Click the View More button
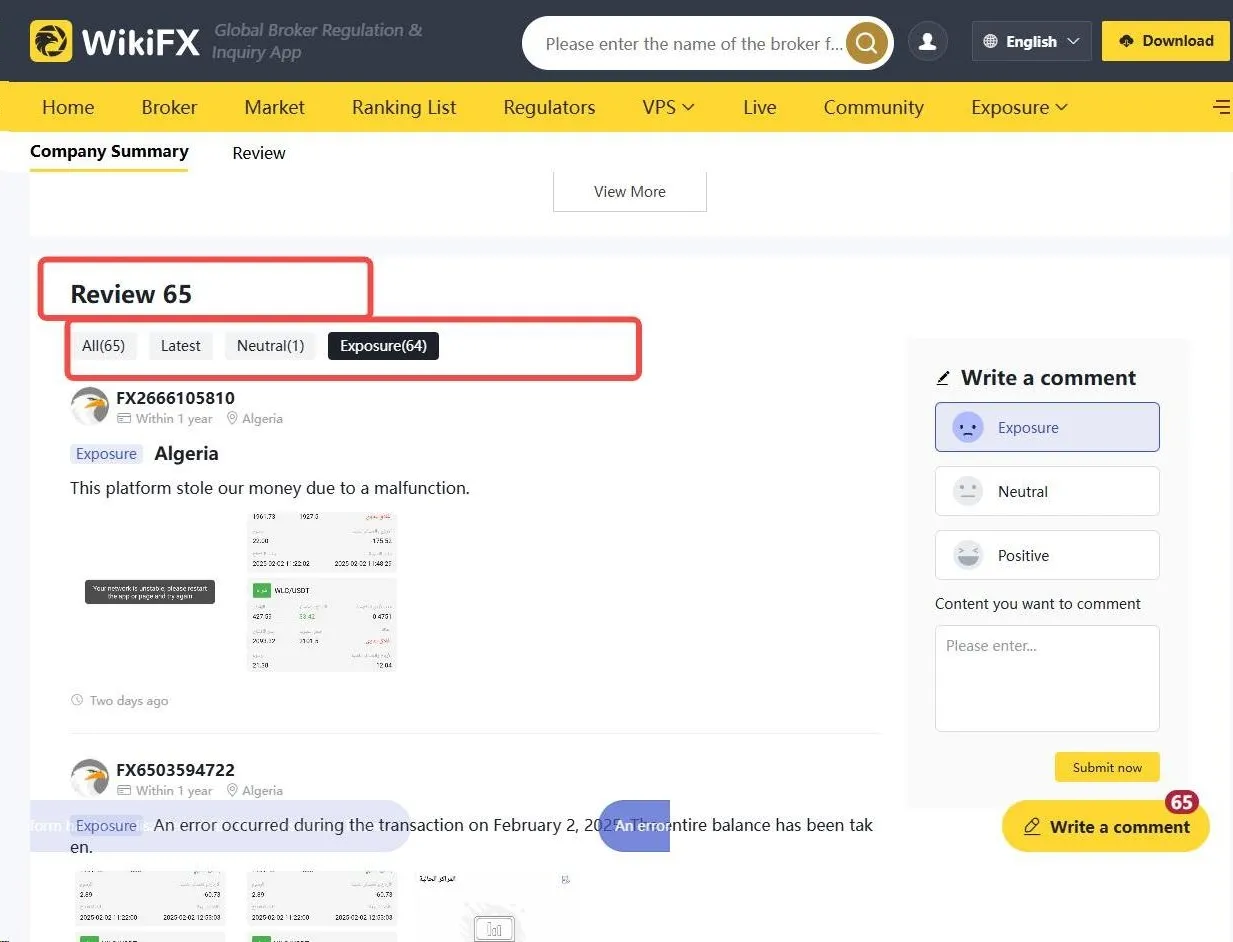1233x942 pixels. (x=630, y=191)
